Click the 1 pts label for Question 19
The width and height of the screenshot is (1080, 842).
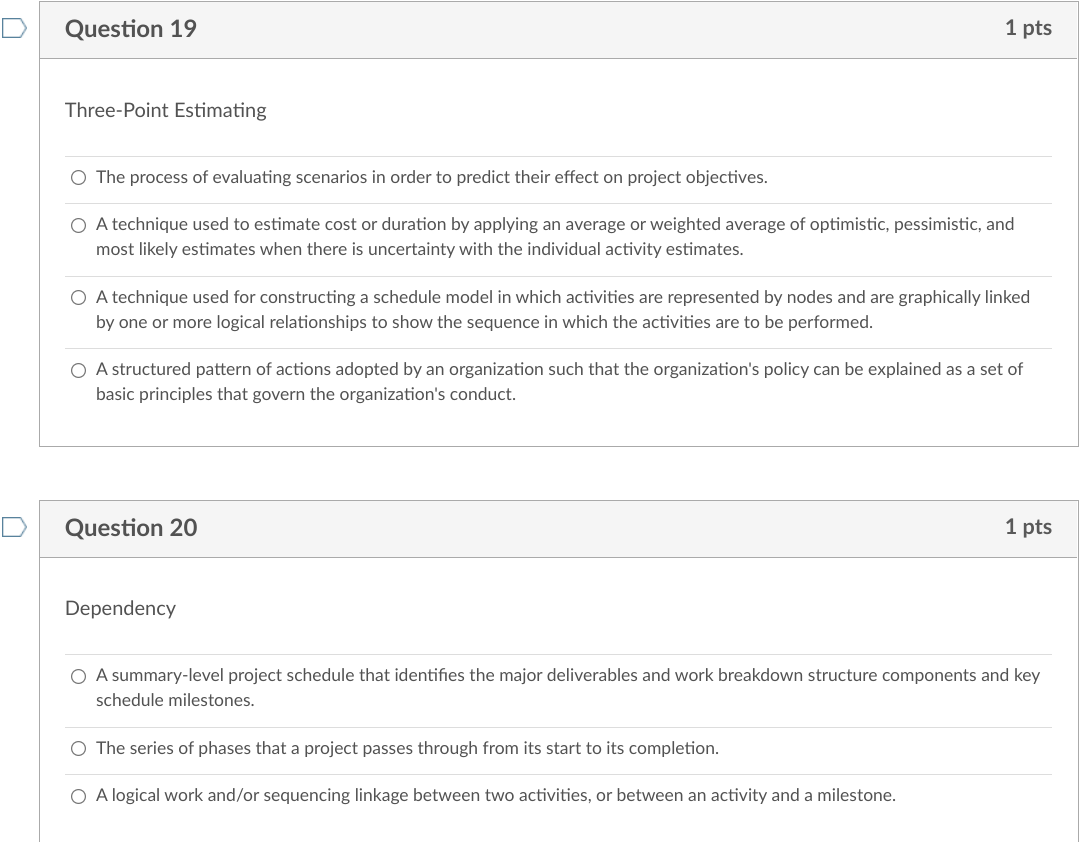click(x=1027, y=29)
